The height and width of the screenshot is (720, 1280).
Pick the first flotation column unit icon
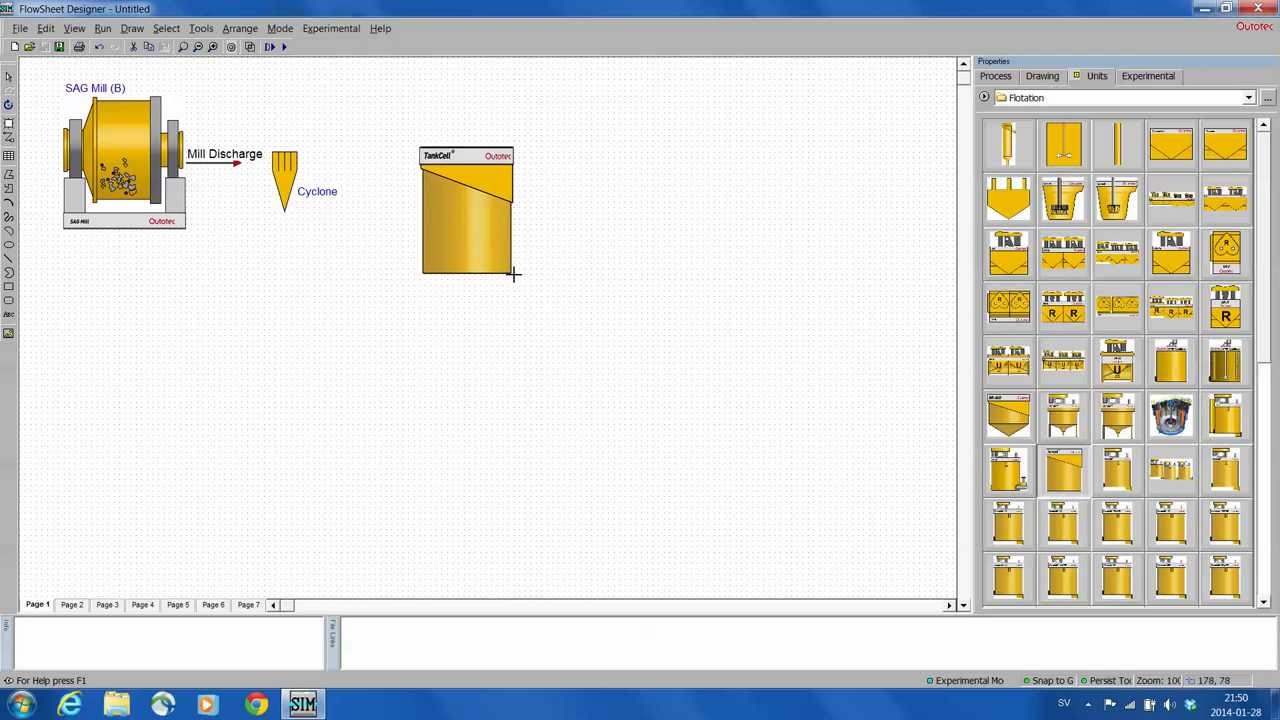click(x=1008, y=144)
